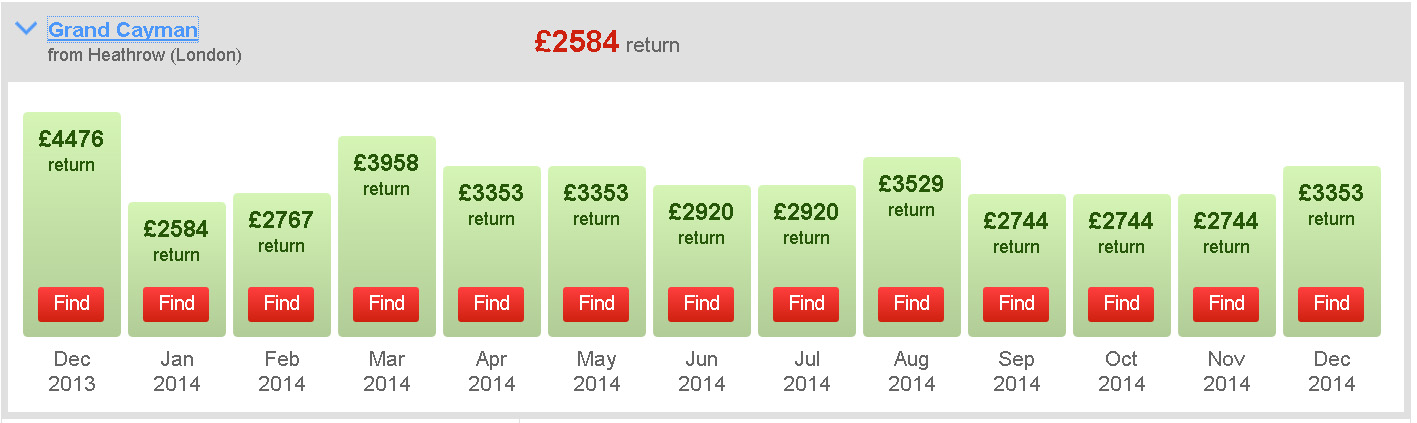Select the Aug 2014 price bar
This screenshot has width=1417, height=423.
click(911, 247)
